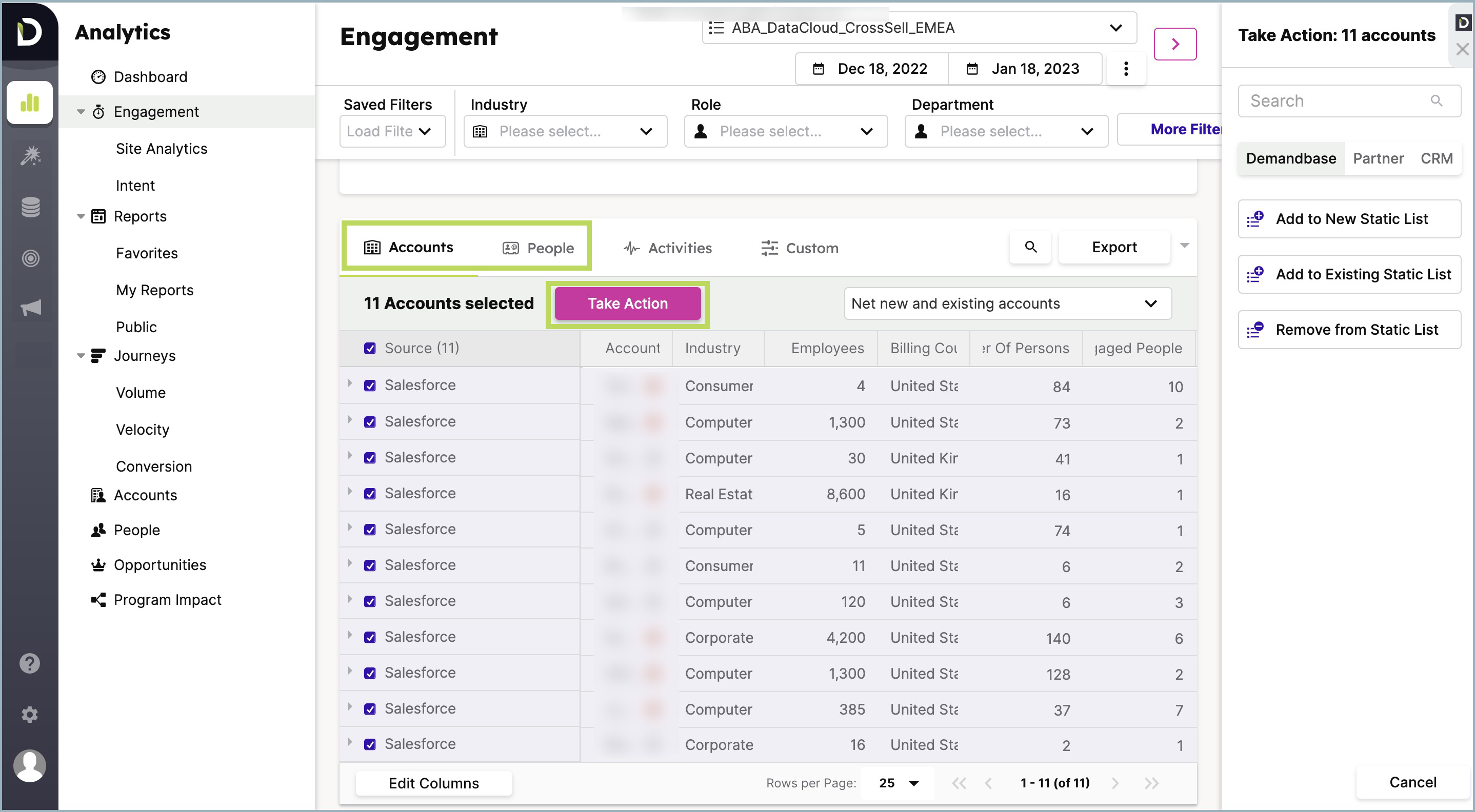Switch to the Activities tab
This screenshot has width=1475, height=812.
[667, 248]
